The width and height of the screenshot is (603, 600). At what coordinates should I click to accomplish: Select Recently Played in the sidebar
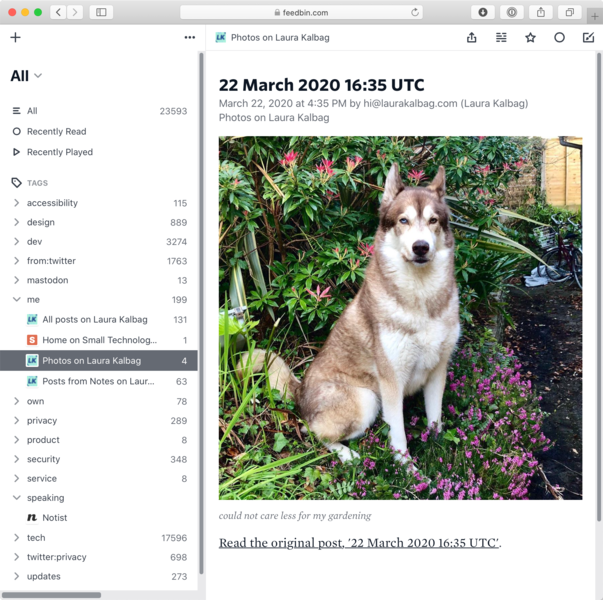[x=59, y=152]
